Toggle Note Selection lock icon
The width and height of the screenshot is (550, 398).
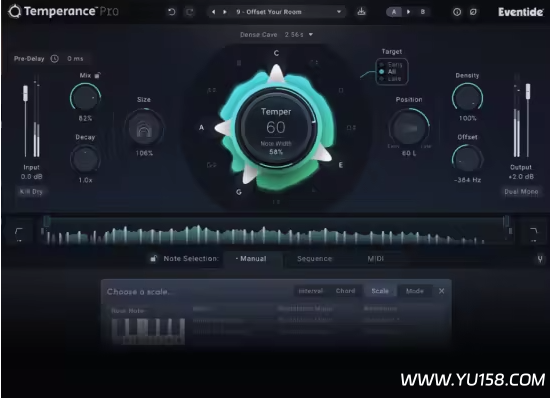click(153, 259)
